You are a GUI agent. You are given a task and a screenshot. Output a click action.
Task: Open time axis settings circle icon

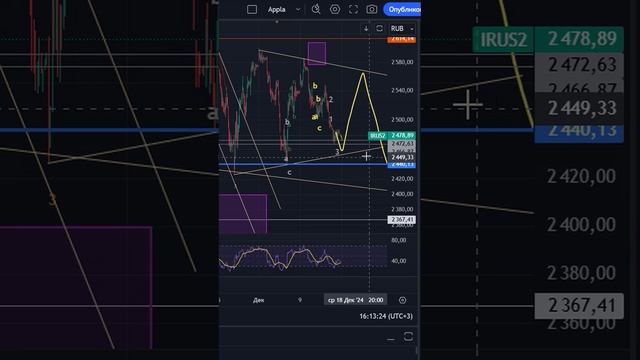[x=402, y=300]
